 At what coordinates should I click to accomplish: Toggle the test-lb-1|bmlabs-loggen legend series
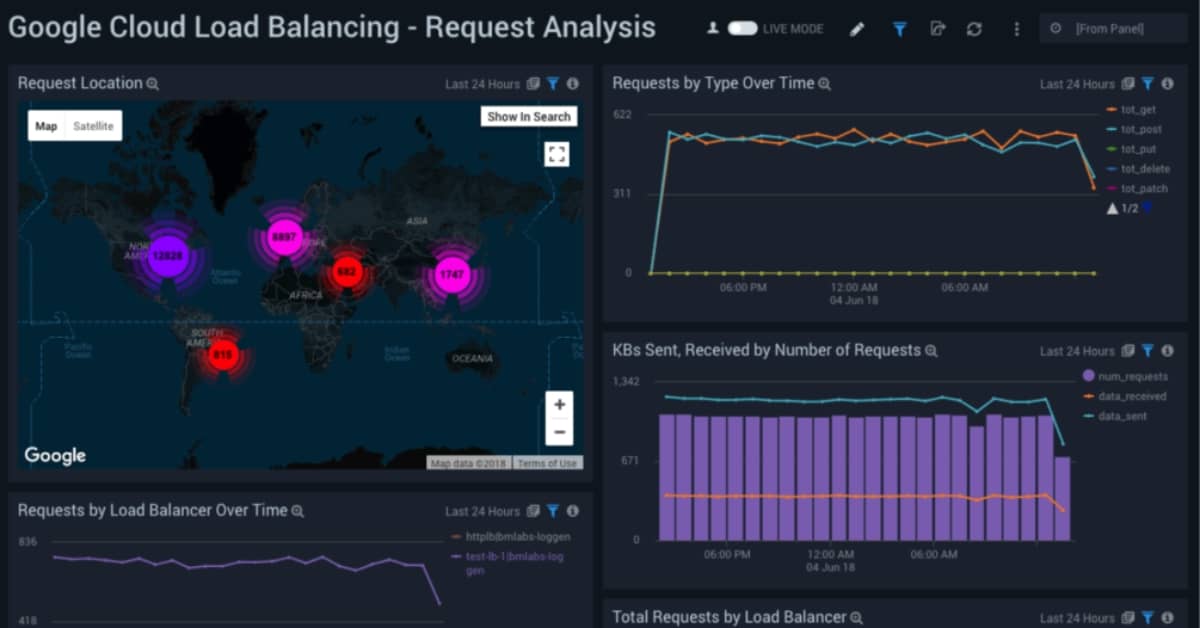[x=509, y=563]
